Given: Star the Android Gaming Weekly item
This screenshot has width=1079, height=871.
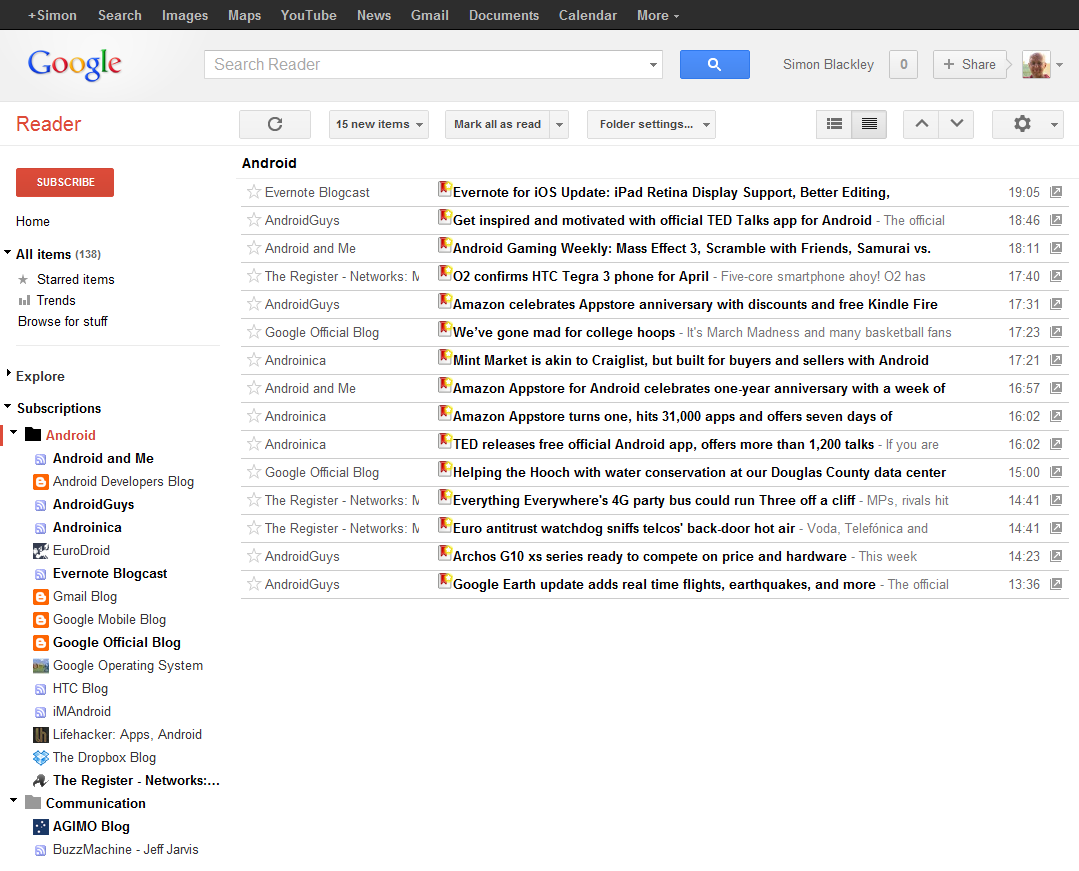Looking at the screenshot, I should 253,248.
